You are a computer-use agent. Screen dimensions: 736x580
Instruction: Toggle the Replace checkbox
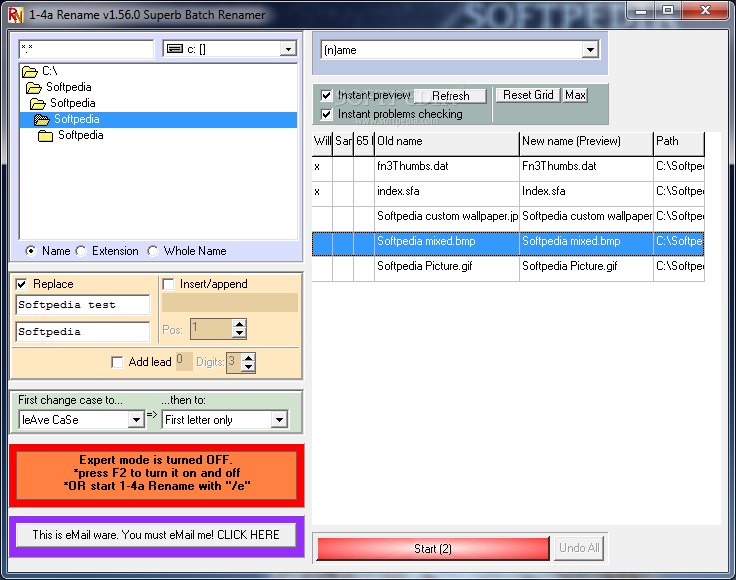pyautogui.click(x=22, y=284)
